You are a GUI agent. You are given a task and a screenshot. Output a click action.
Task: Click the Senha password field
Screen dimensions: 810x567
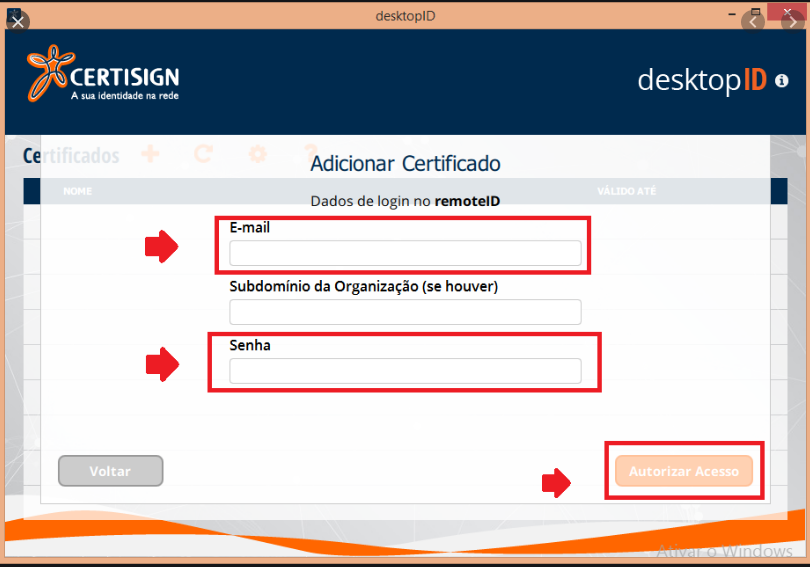click(405, 371)
